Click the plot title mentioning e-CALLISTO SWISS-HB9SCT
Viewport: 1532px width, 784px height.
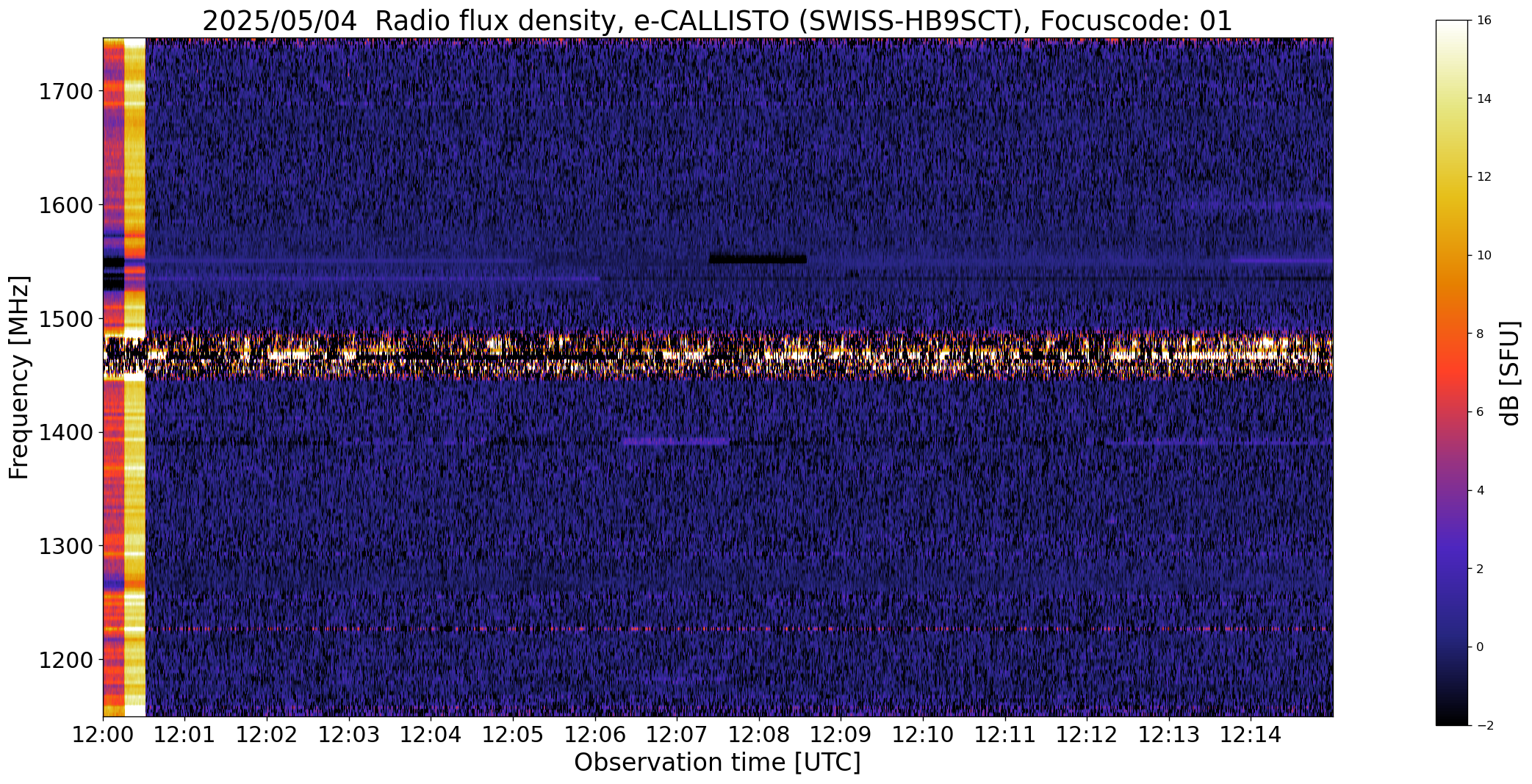pyautogui.click(x=717, y=21)
